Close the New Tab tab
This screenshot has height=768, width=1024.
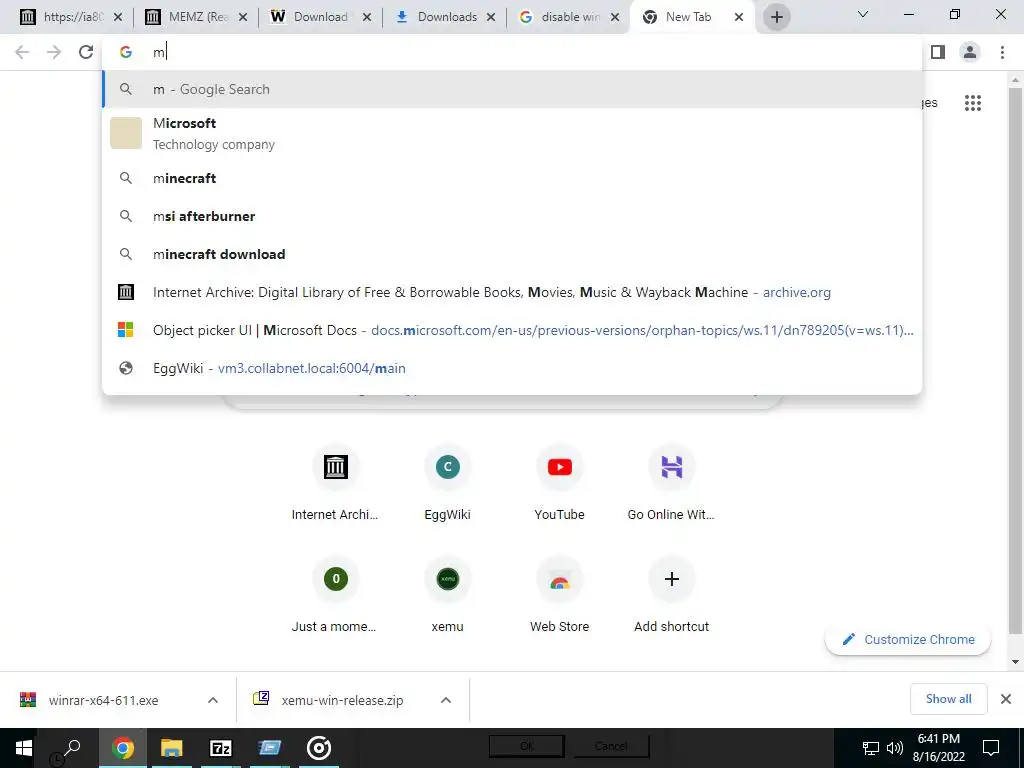tap(739, 17)
